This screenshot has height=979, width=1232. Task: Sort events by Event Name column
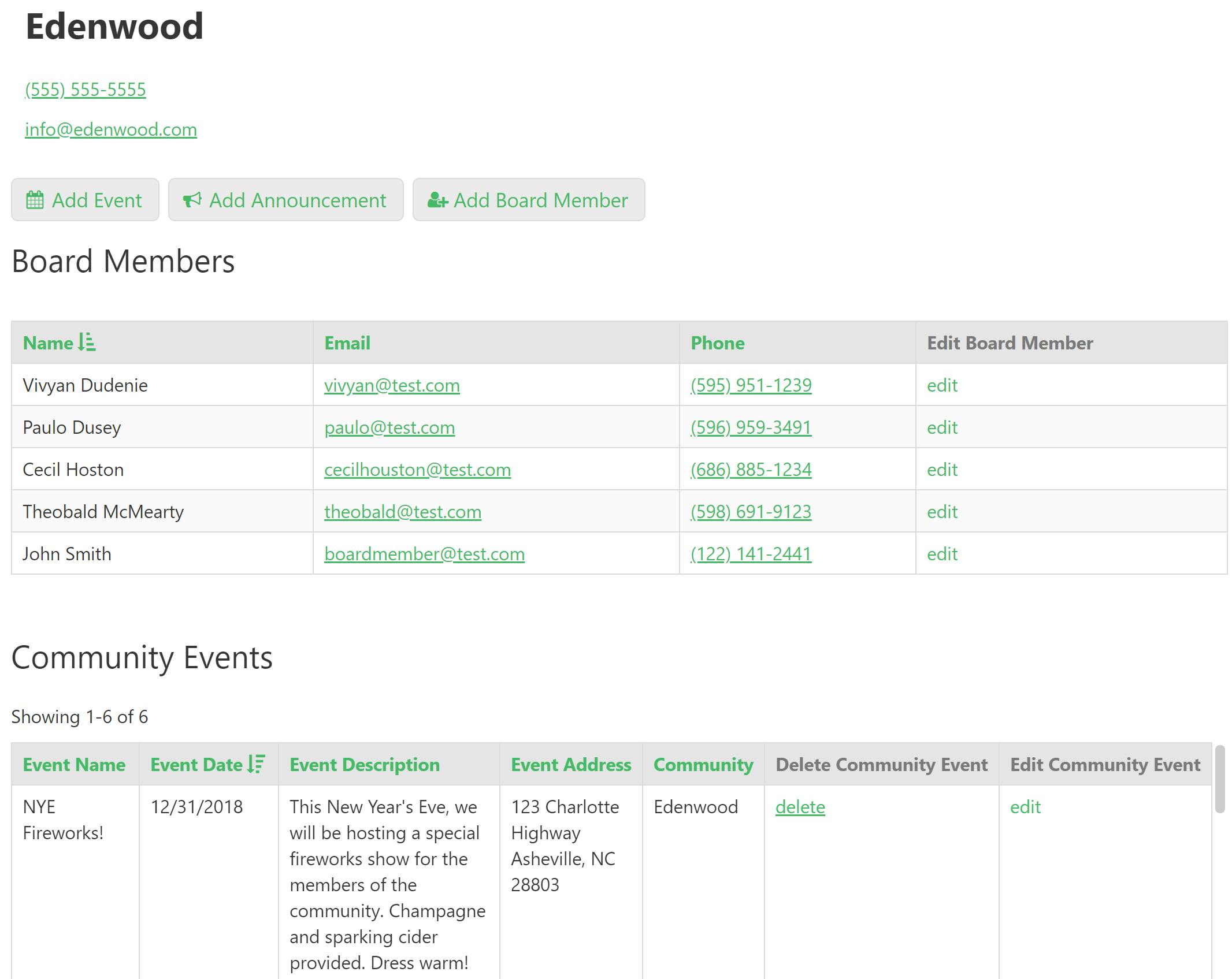point(74,764)
